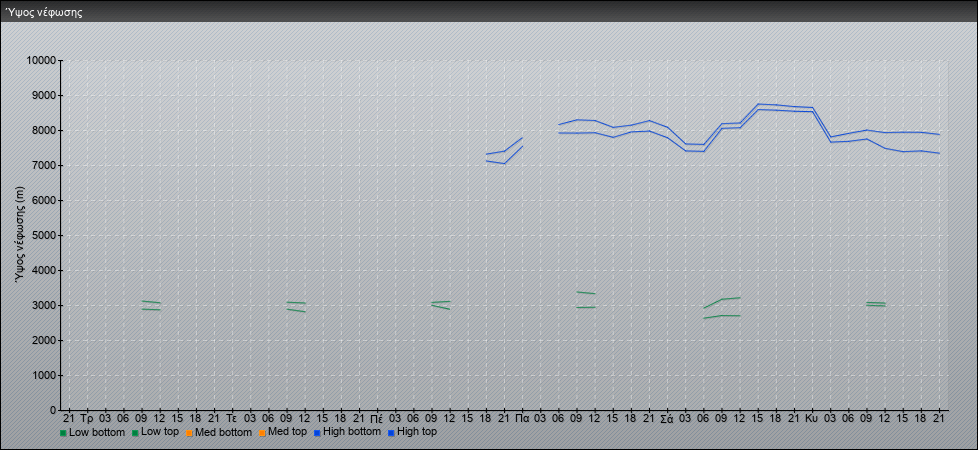
Task: Click the 5000 value on the y-axis
Action: click(44, 236)
